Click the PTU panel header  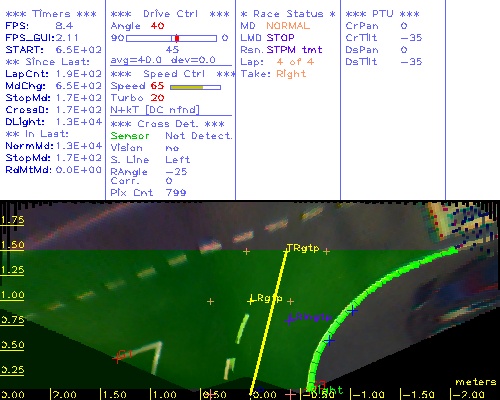pyautogui.click(x=382, y=14)
